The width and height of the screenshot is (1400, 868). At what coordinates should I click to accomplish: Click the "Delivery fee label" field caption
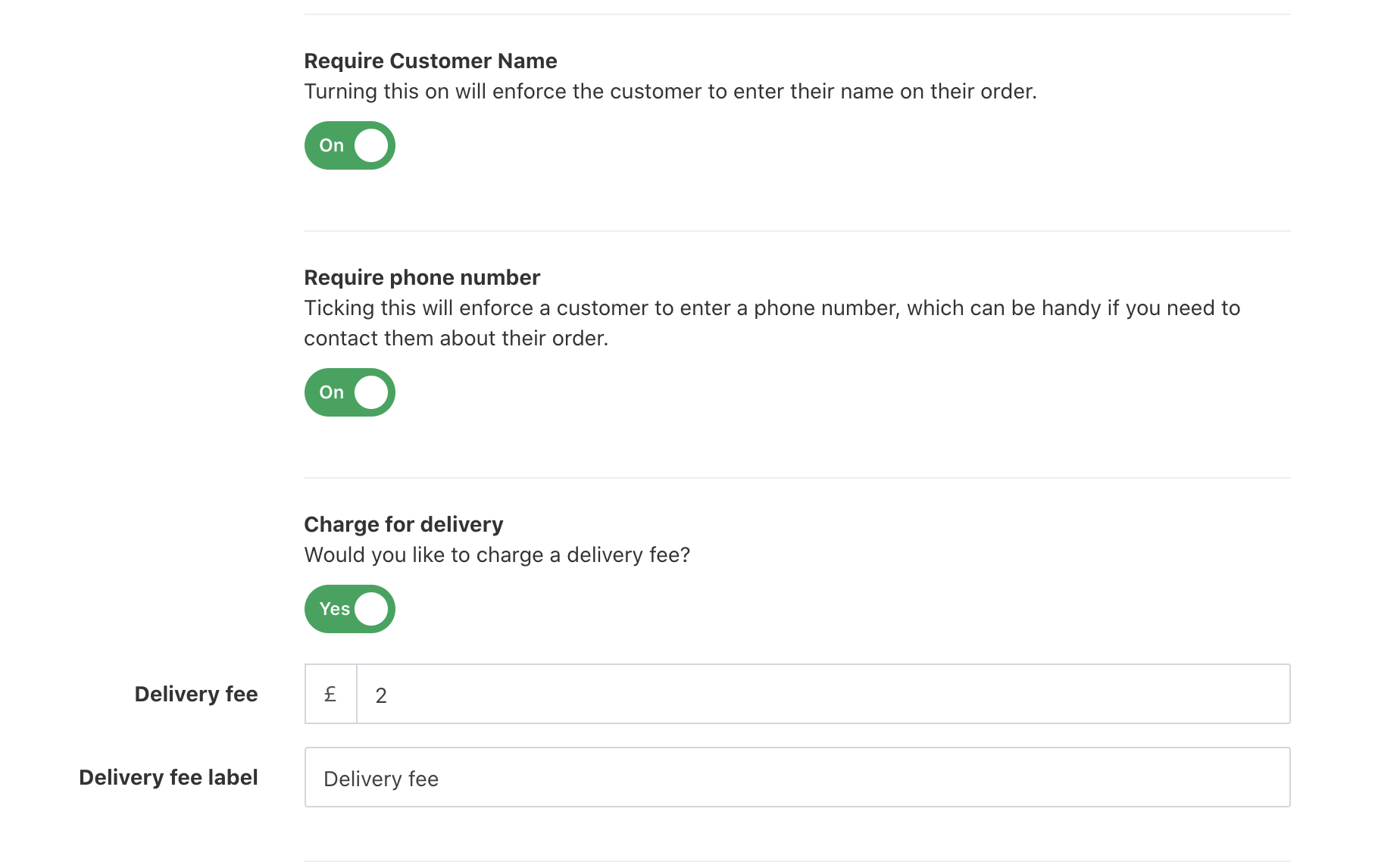[168, 778]
